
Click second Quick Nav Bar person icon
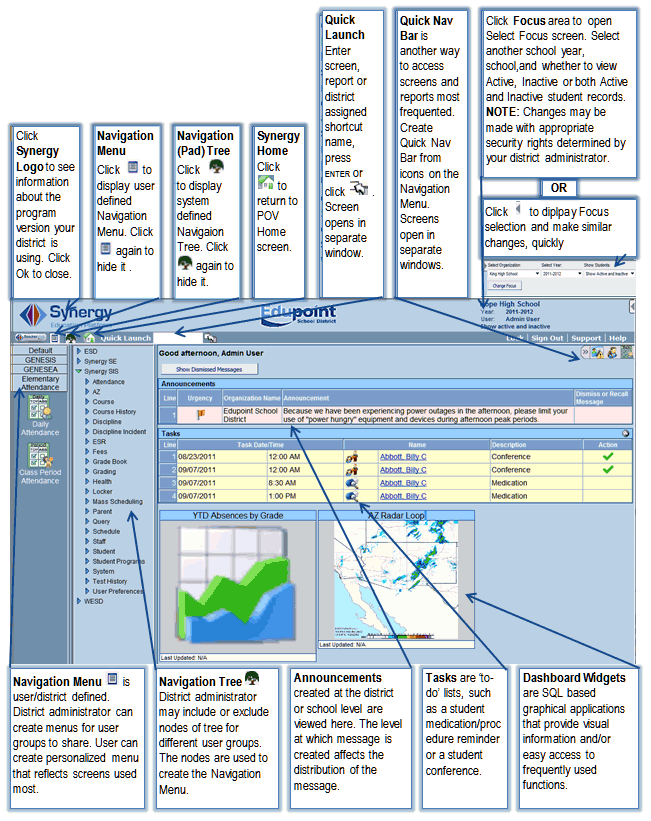612,353
